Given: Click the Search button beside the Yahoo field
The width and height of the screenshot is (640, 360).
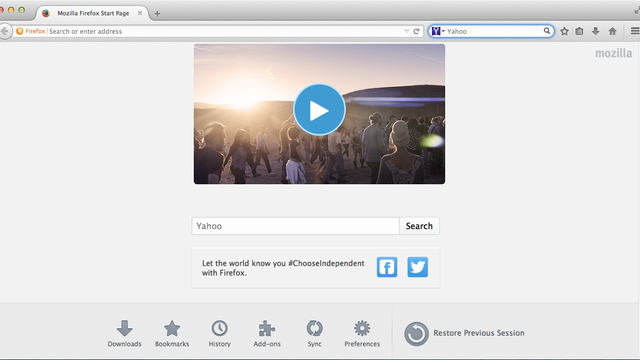Looking at the screenshot, I should 419,226.
